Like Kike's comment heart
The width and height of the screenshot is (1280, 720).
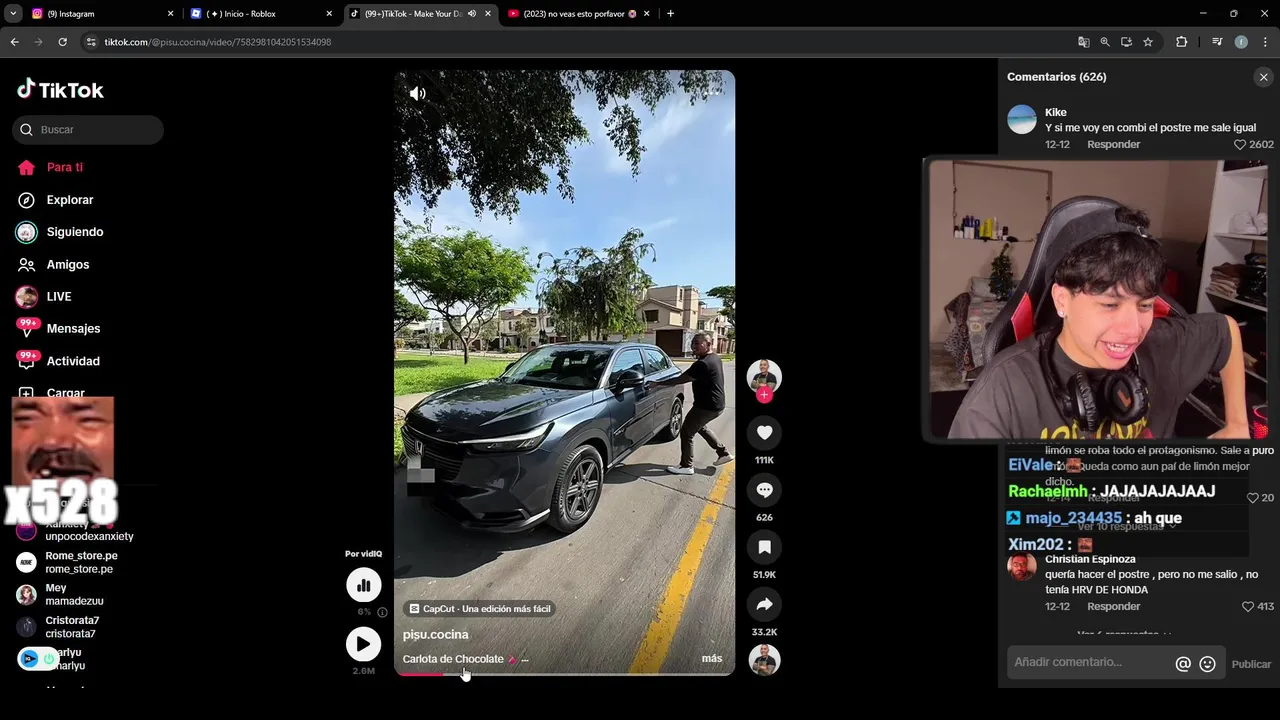[x=1240, y=145]
